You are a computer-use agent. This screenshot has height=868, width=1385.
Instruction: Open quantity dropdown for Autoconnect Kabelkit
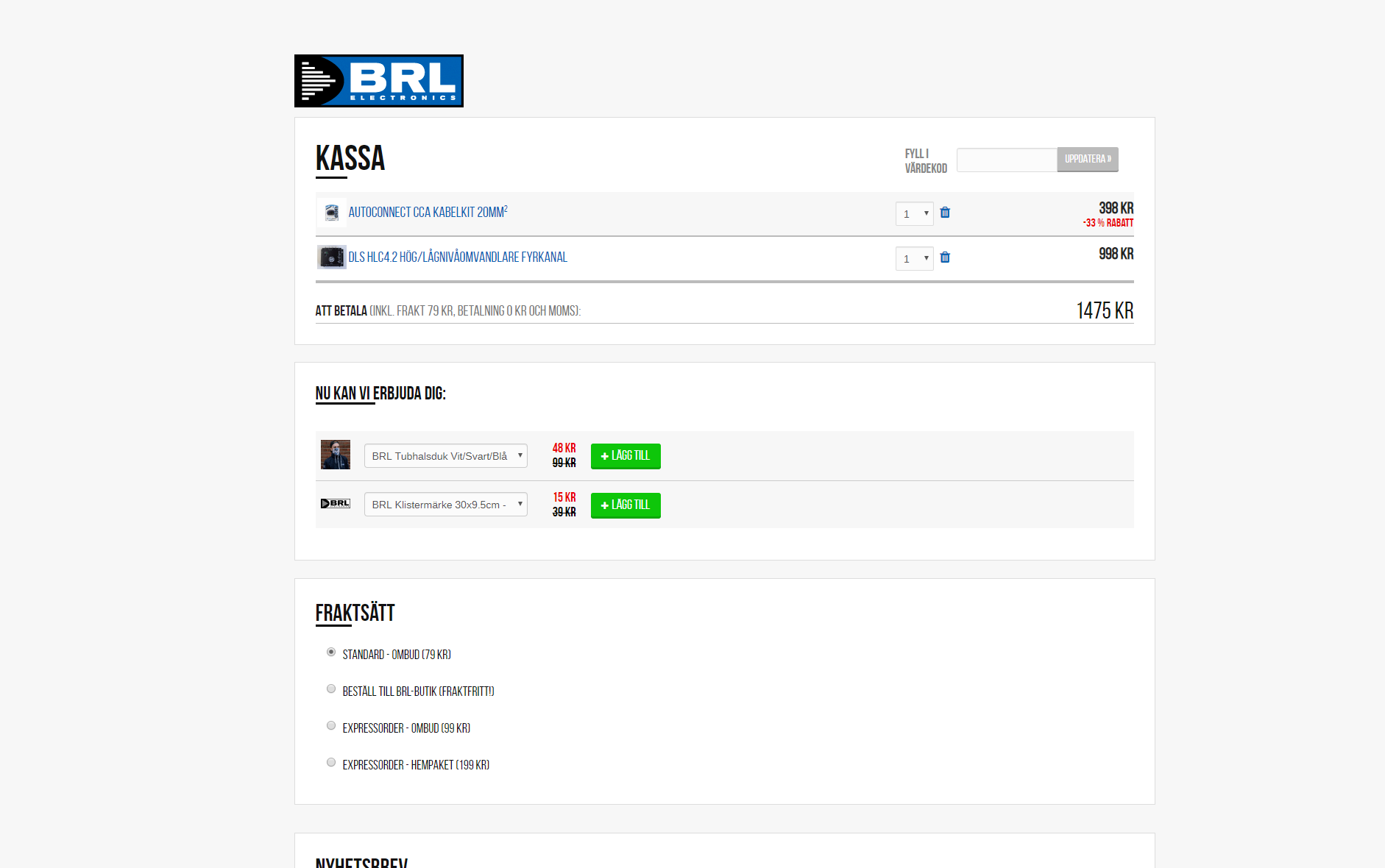click(915, 214)
